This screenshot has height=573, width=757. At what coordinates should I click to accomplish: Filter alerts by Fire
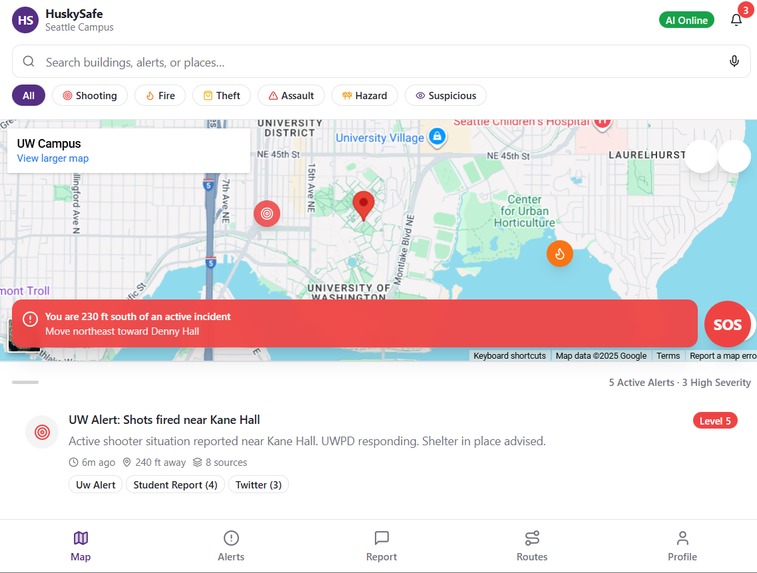pyautogui.click(x=160, y=96)
